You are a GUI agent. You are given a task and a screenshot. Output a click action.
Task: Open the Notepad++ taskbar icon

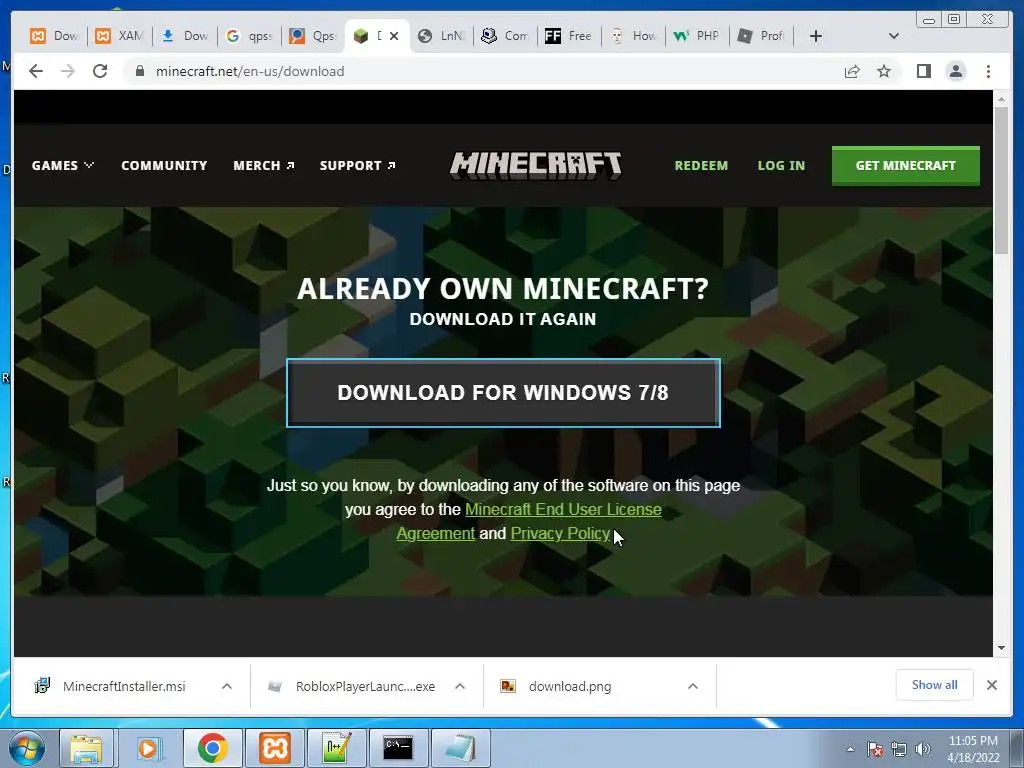pyautogui.click(x=336, y=748)
